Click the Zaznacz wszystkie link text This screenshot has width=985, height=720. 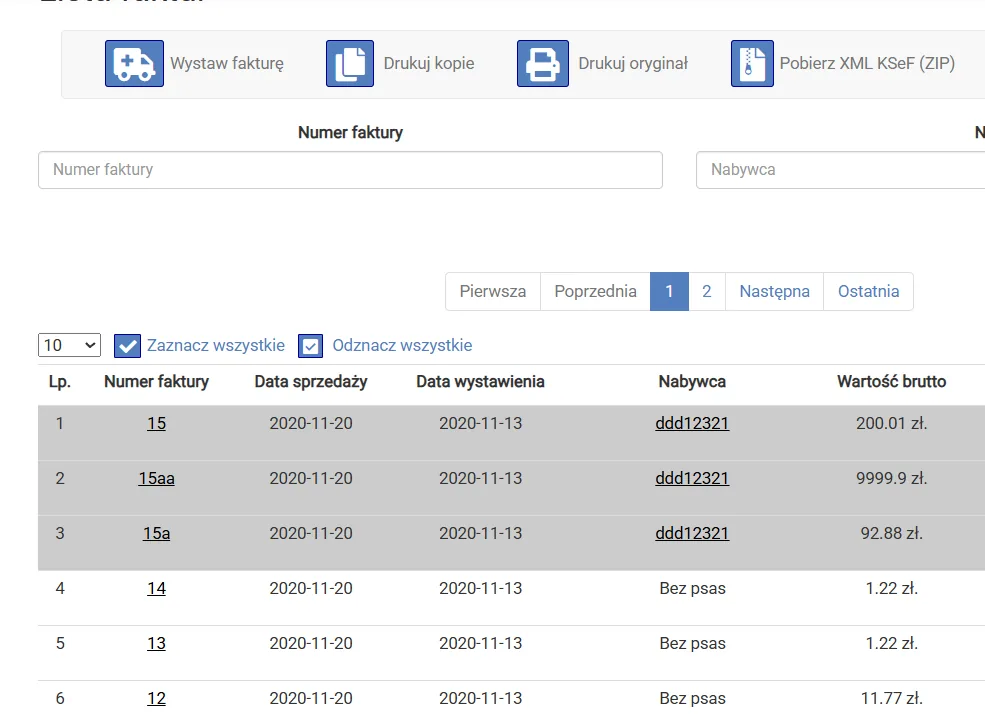tap(216, 346)
